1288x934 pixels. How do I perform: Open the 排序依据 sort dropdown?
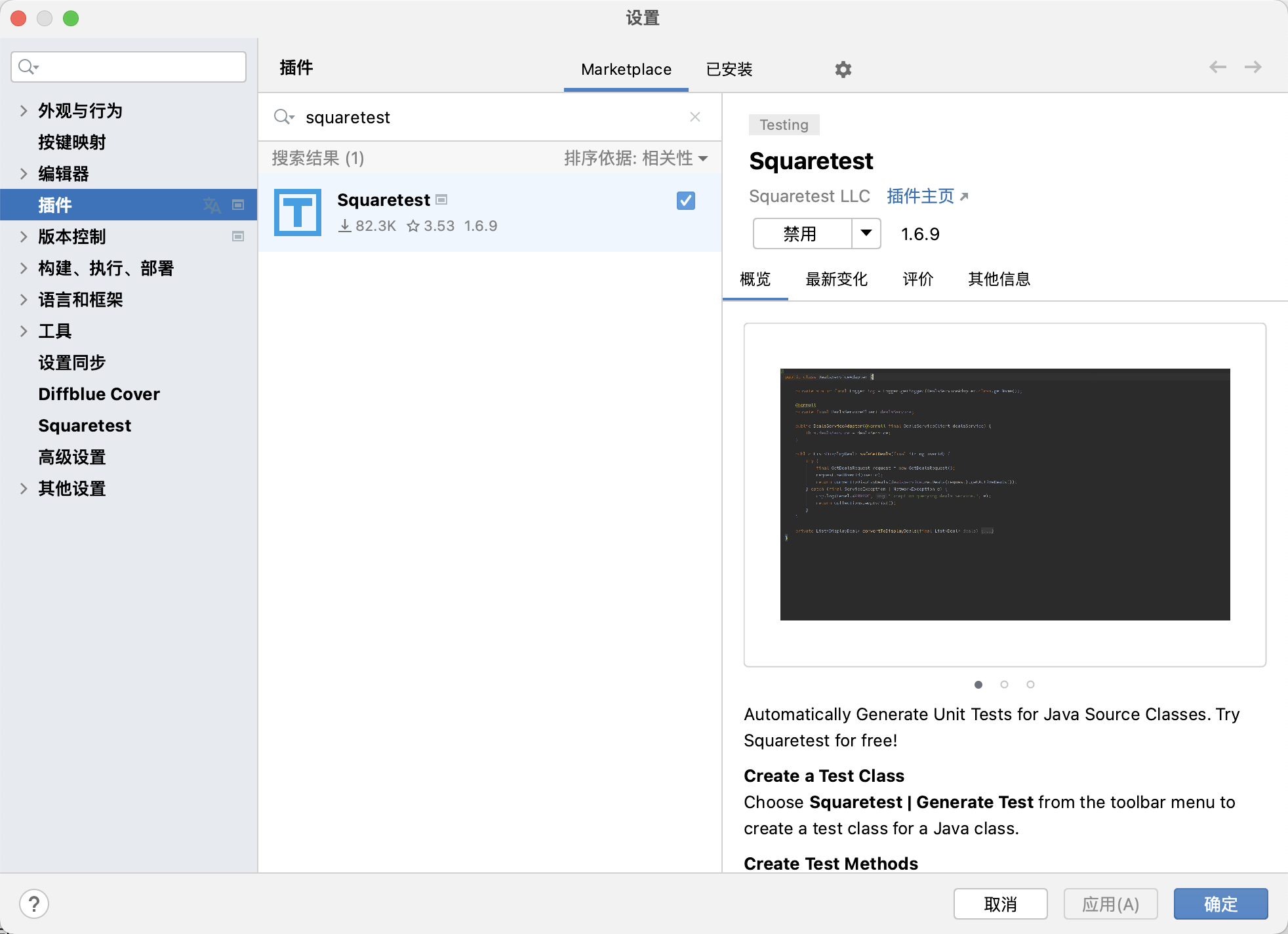coord(635,158)
